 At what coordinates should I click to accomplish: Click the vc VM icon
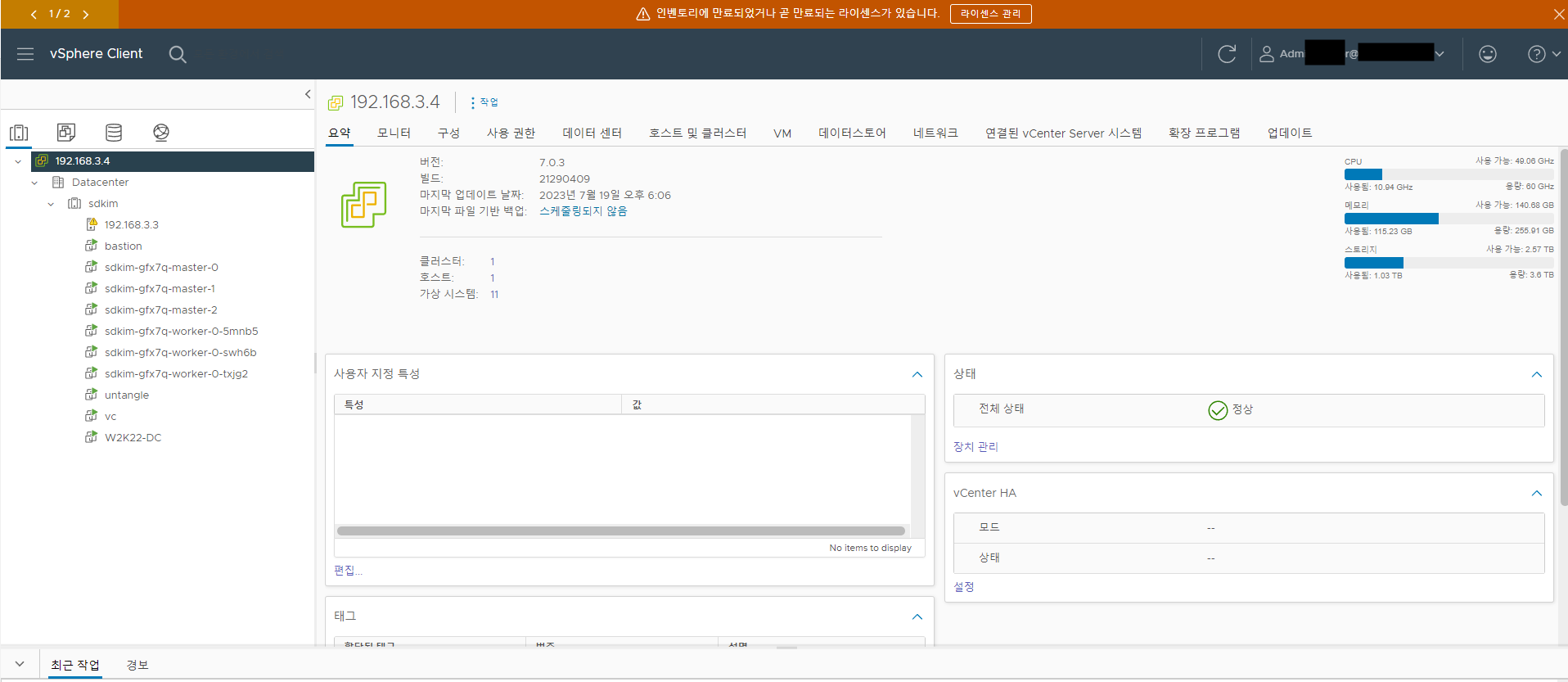[92, 416]
